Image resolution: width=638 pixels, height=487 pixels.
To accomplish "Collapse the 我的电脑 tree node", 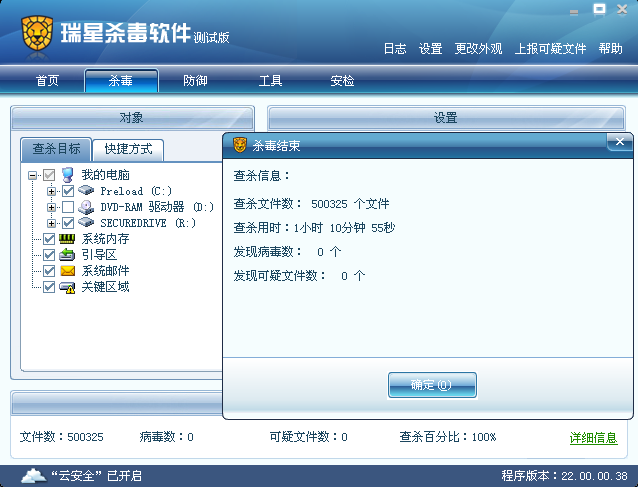I will [x=32, y=175].
